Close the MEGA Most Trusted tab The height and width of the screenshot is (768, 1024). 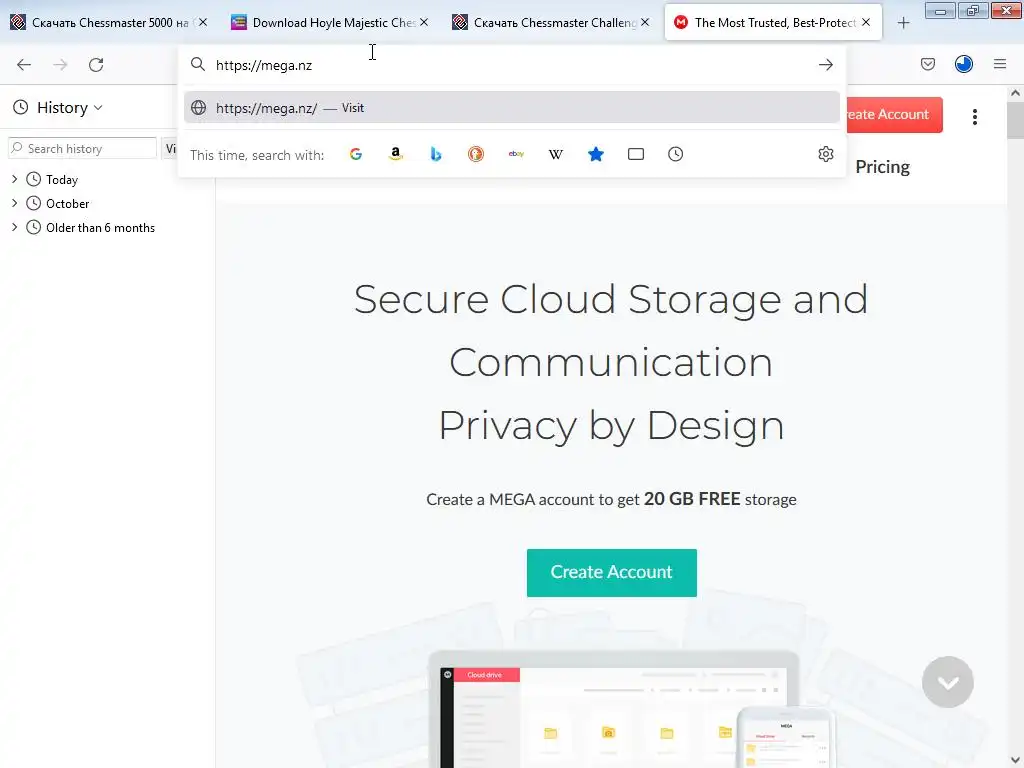(865, 22)
